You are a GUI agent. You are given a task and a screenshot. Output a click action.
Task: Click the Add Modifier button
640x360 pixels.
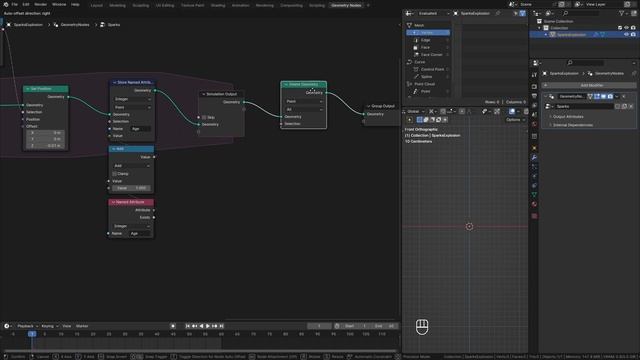589,85
